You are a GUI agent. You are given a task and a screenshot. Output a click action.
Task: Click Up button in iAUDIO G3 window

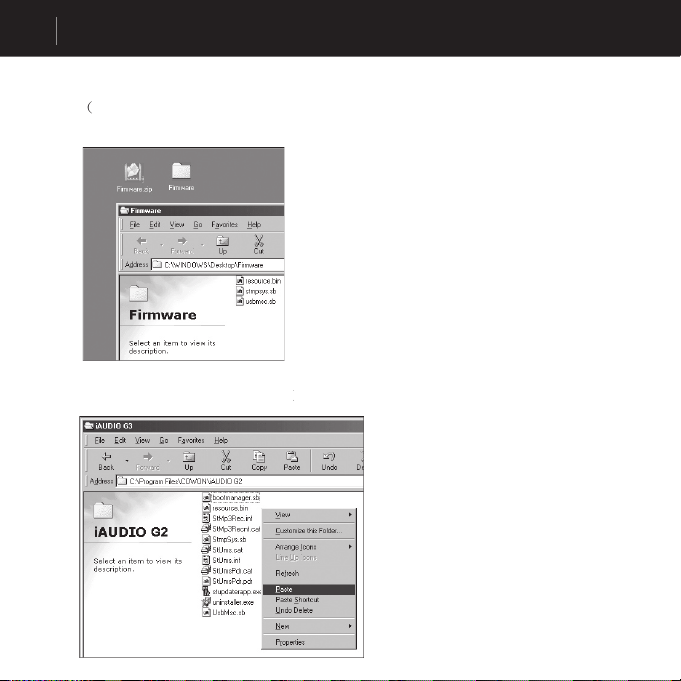tap(188, 461)
